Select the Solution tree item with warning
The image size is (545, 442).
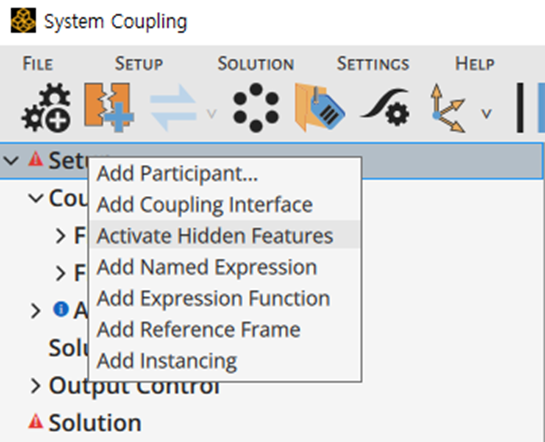click(95, 423)
